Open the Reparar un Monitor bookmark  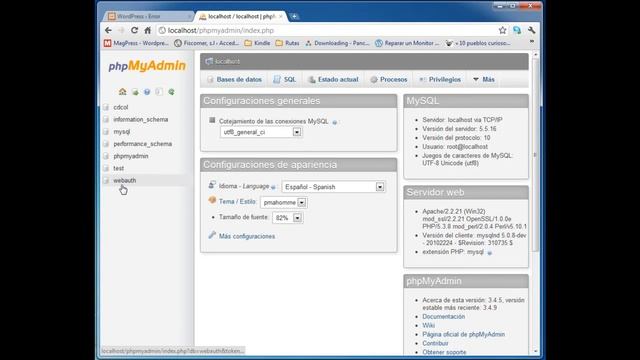(407, 43)
